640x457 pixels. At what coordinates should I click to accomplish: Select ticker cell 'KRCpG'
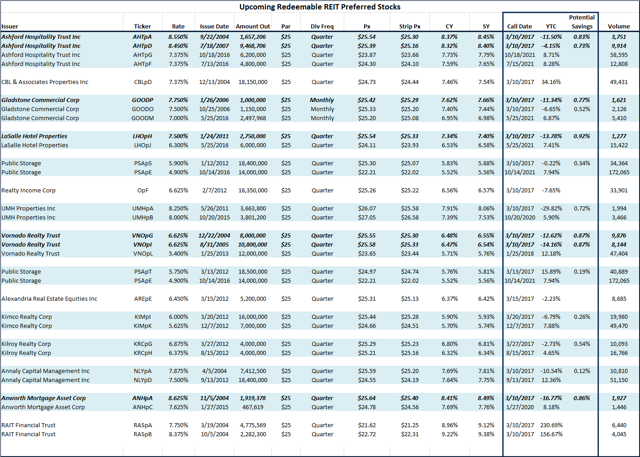[x=142, y=344]
